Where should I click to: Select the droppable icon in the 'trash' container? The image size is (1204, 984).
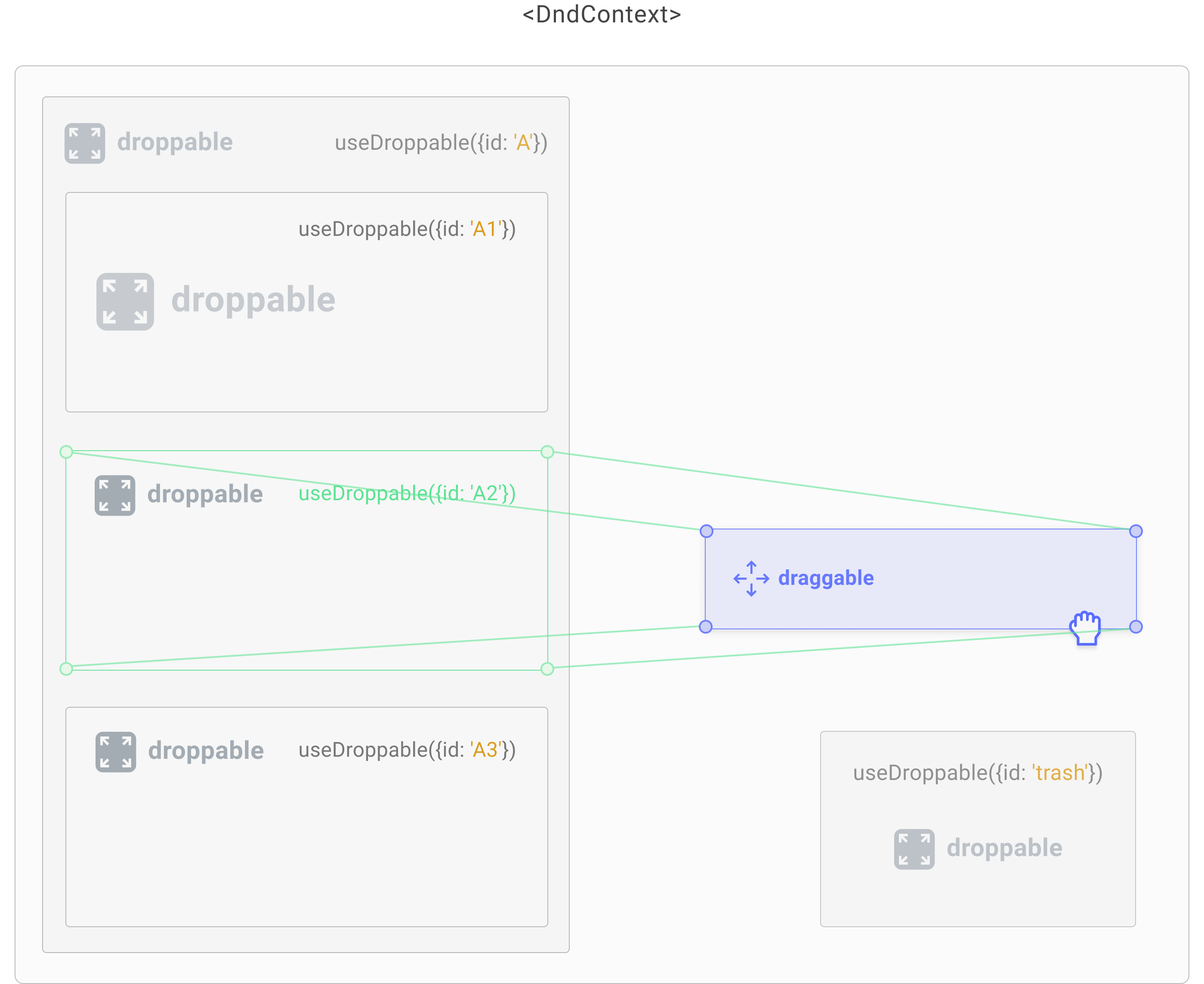tap(914, 848)
